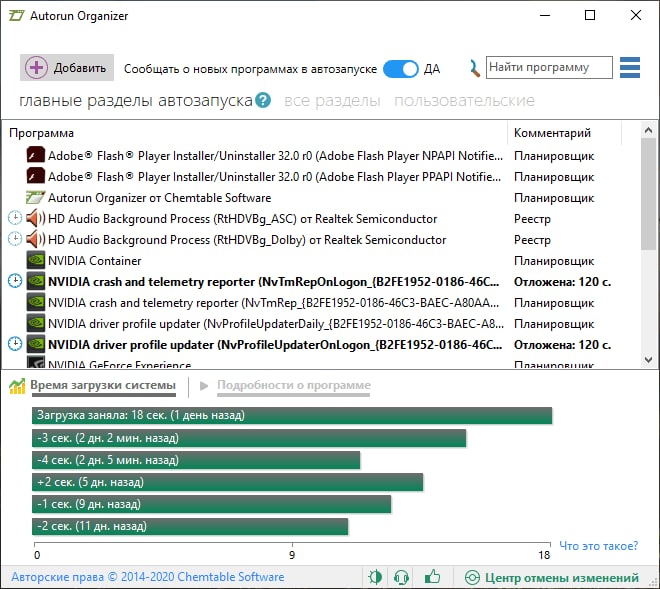The image size is (660, 589).
Task: Open the hamburger menu icon
Action: [630, 67]
